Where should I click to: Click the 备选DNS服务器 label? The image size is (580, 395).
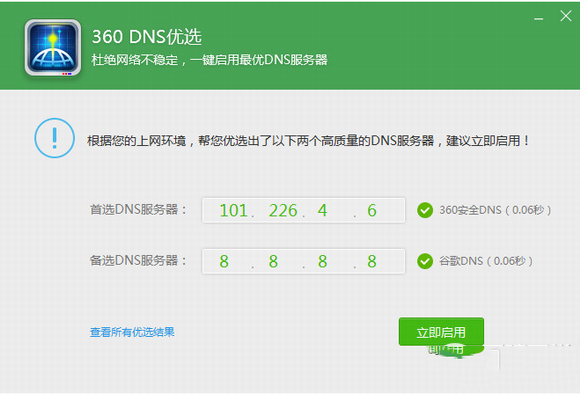[x=138, y=260]
